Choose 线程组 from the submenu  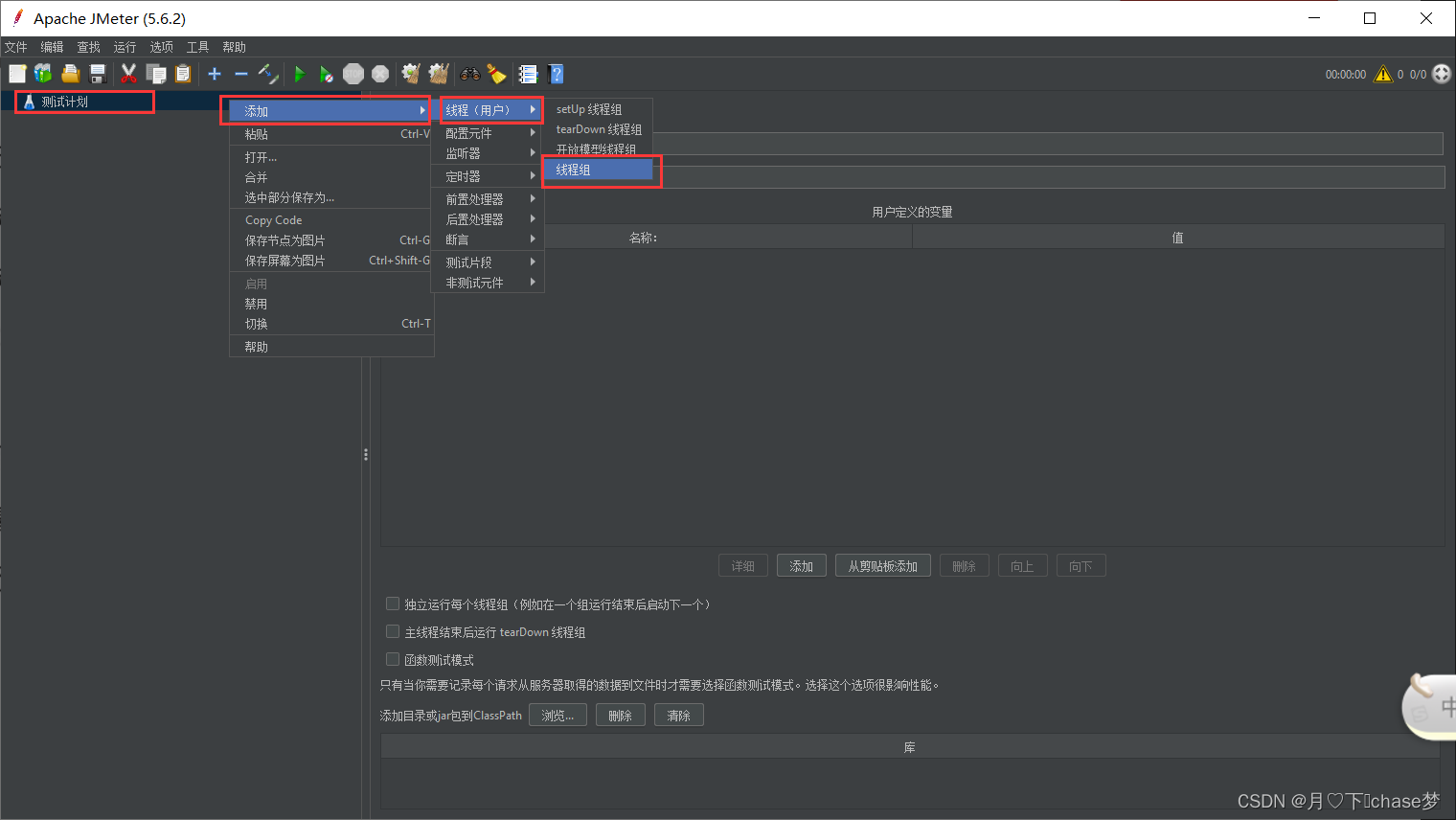tap(599, 170)
